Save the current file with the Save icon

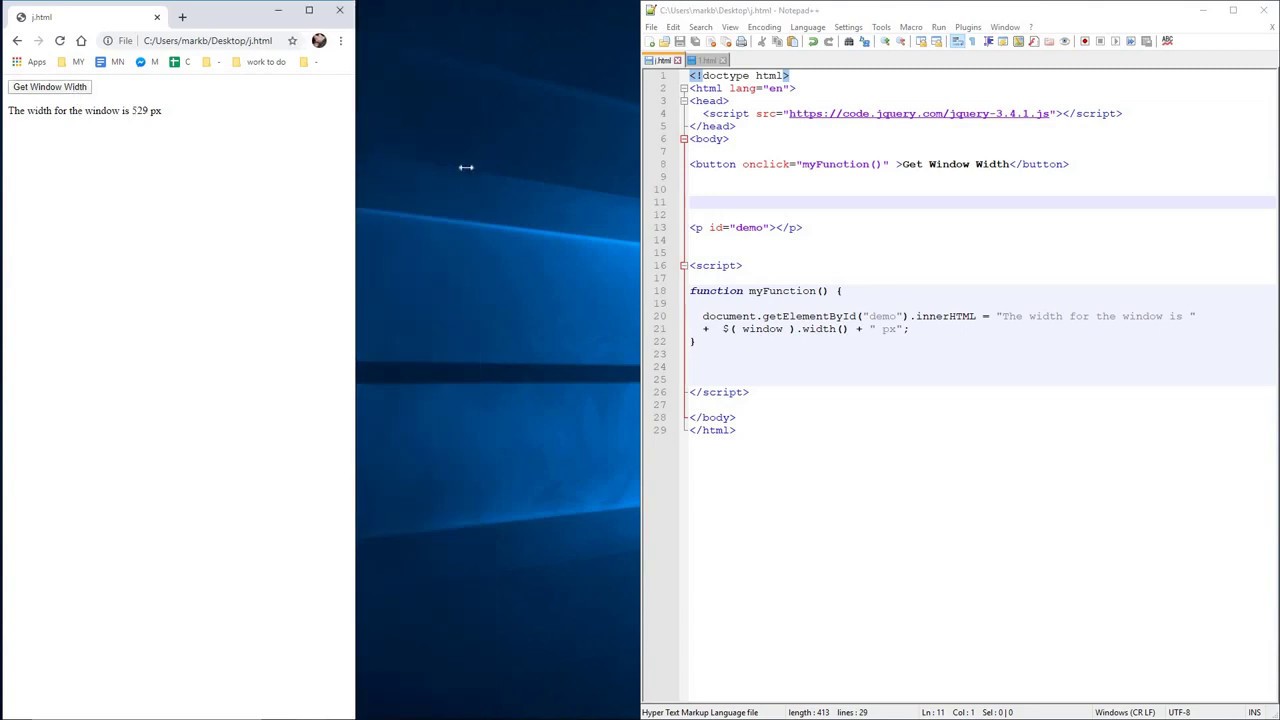(x=679, y=41)
